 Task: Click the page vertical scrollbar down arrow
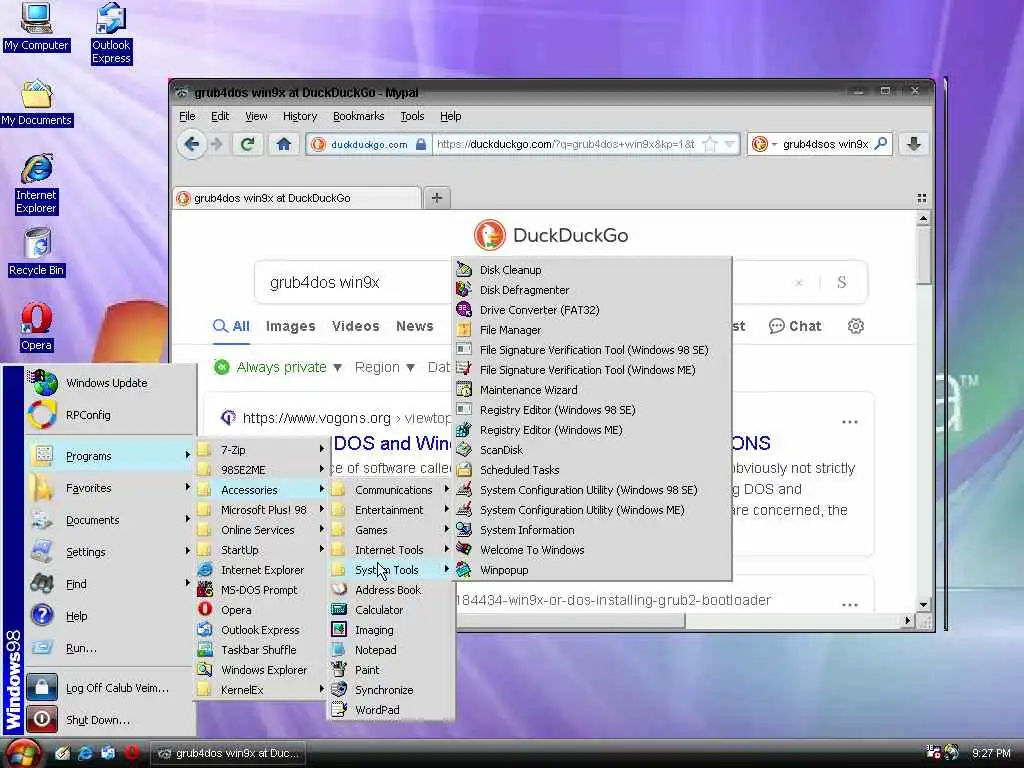tap(923, 605)
